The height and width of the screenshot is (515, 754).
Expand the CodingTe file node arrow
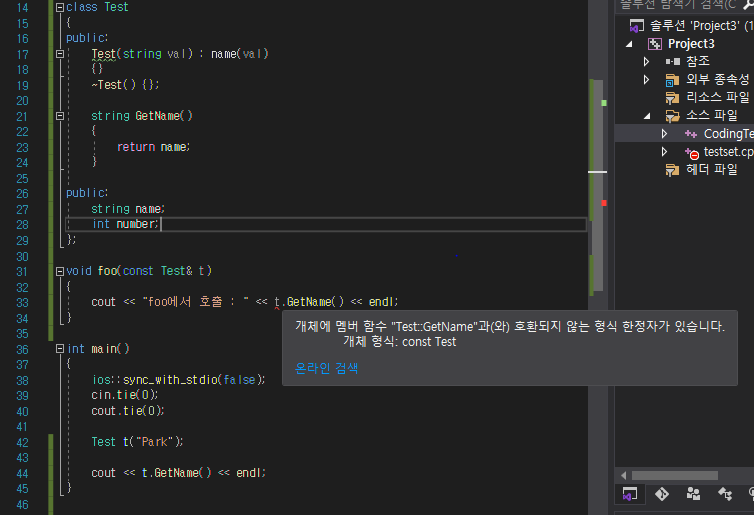tap(664, 134)
